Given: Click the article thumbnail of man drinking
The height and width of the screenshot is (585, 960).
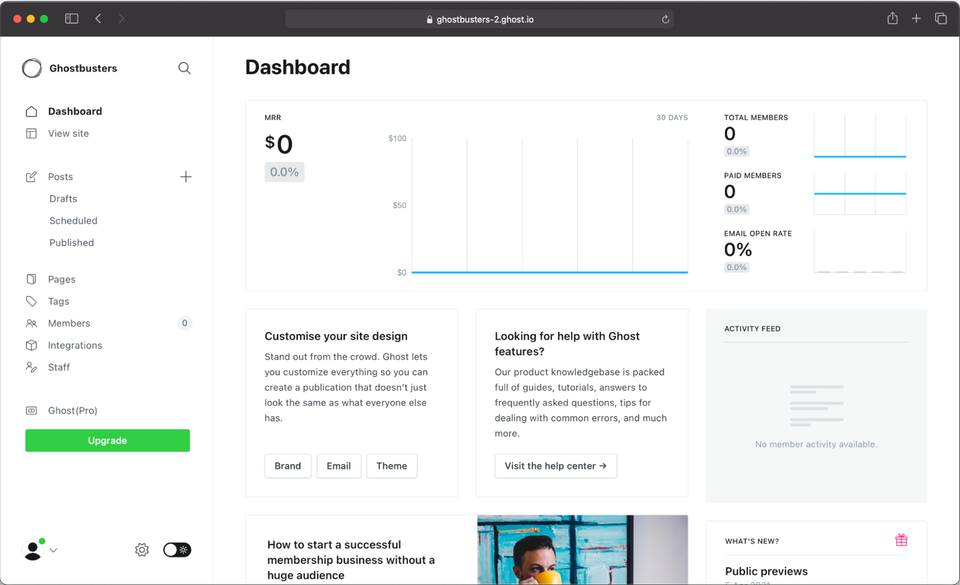Looking at the screenshot, I should click(x=582, y=550).
